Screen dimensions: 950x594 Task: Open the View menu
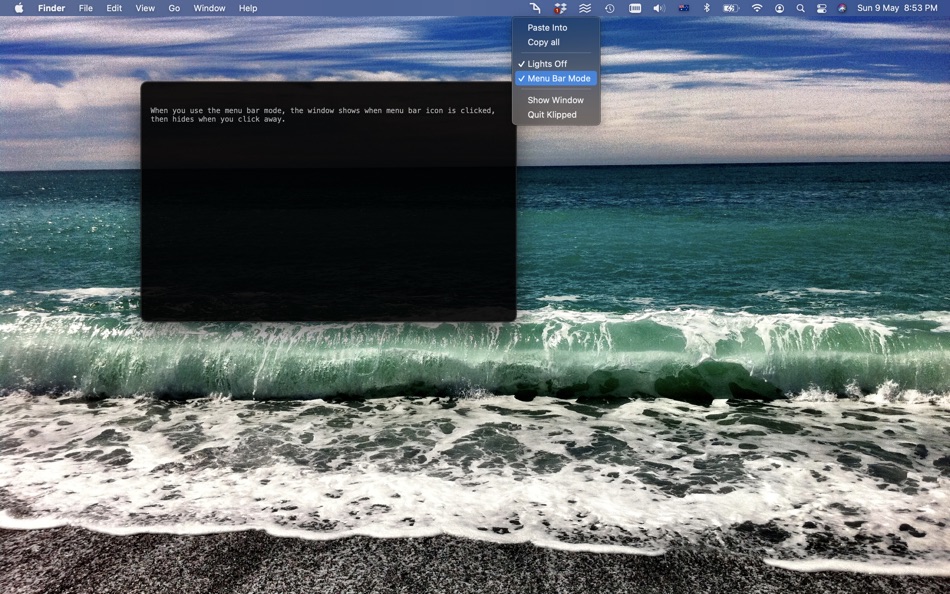coord(145,8)
